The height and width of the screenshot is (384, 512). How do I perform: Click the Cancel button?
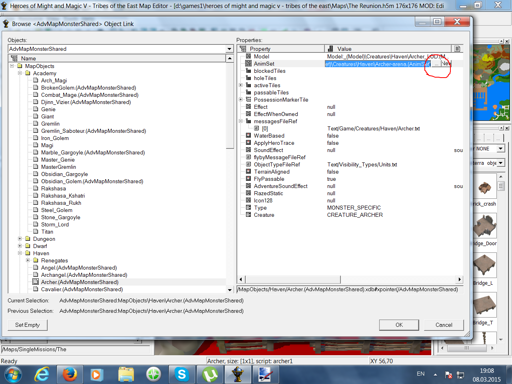click(x=444, y=325)
